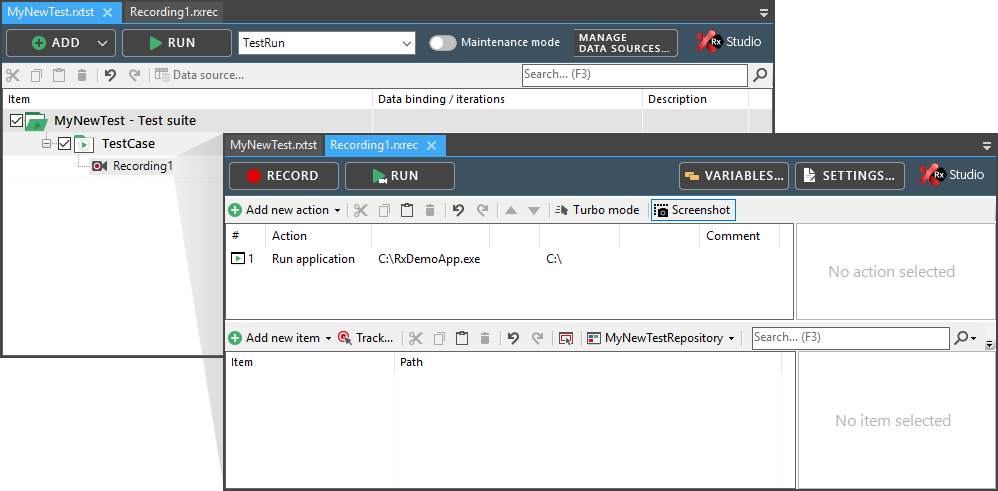The image size is (998, 491).
Task: Uncheck the TestCase checkbox
Action: (64, 144)
